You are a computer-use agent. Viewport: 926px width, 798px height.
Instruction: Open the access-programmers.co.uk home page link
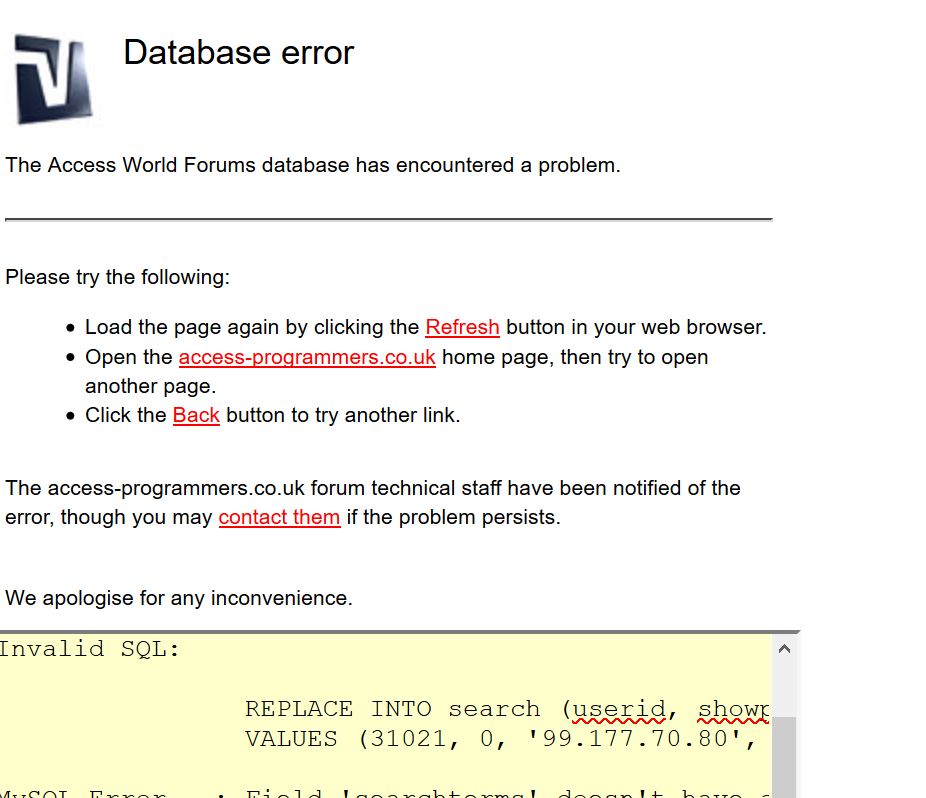coord(307,357)
